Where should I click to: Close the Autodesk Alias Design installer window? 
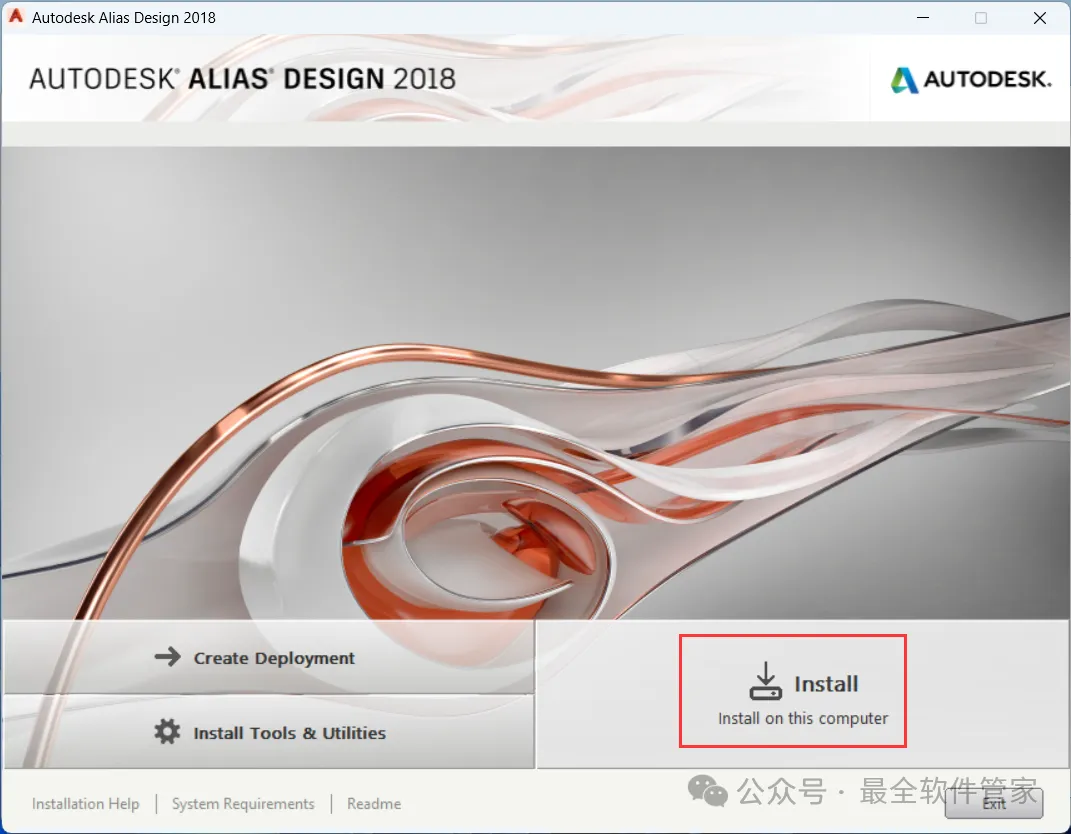[x=1040, y=18]
